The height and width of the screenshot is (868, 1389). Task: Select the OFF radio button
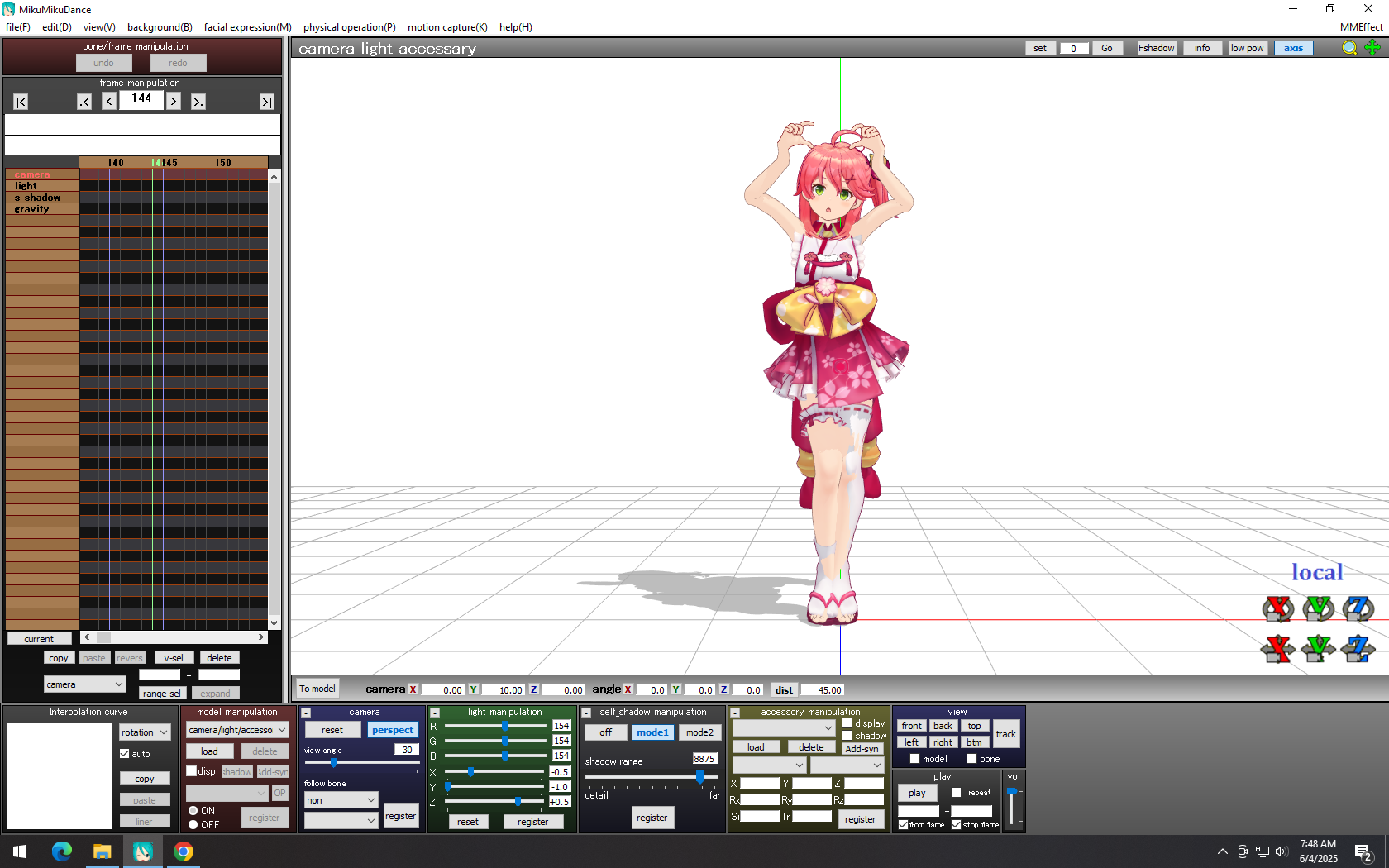[193, 825]
